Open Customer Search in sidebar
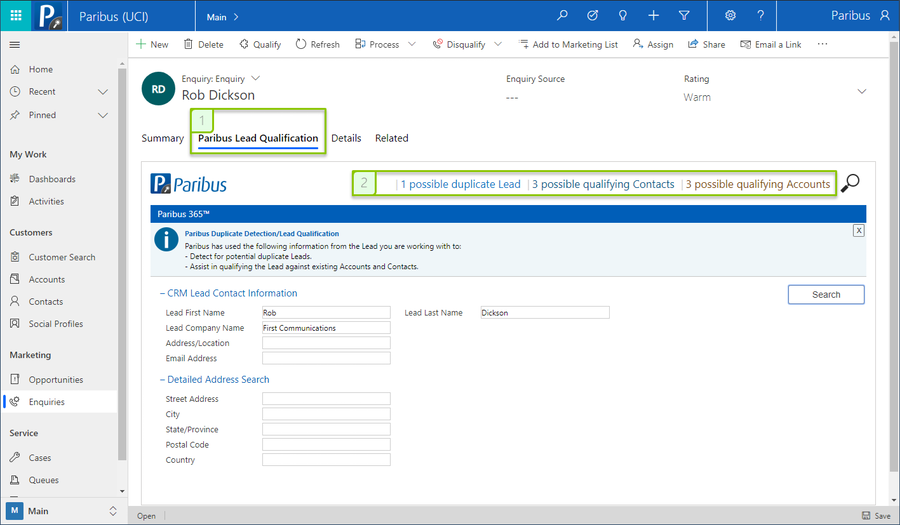Screen dimensions: 900x525 (62, 257)
